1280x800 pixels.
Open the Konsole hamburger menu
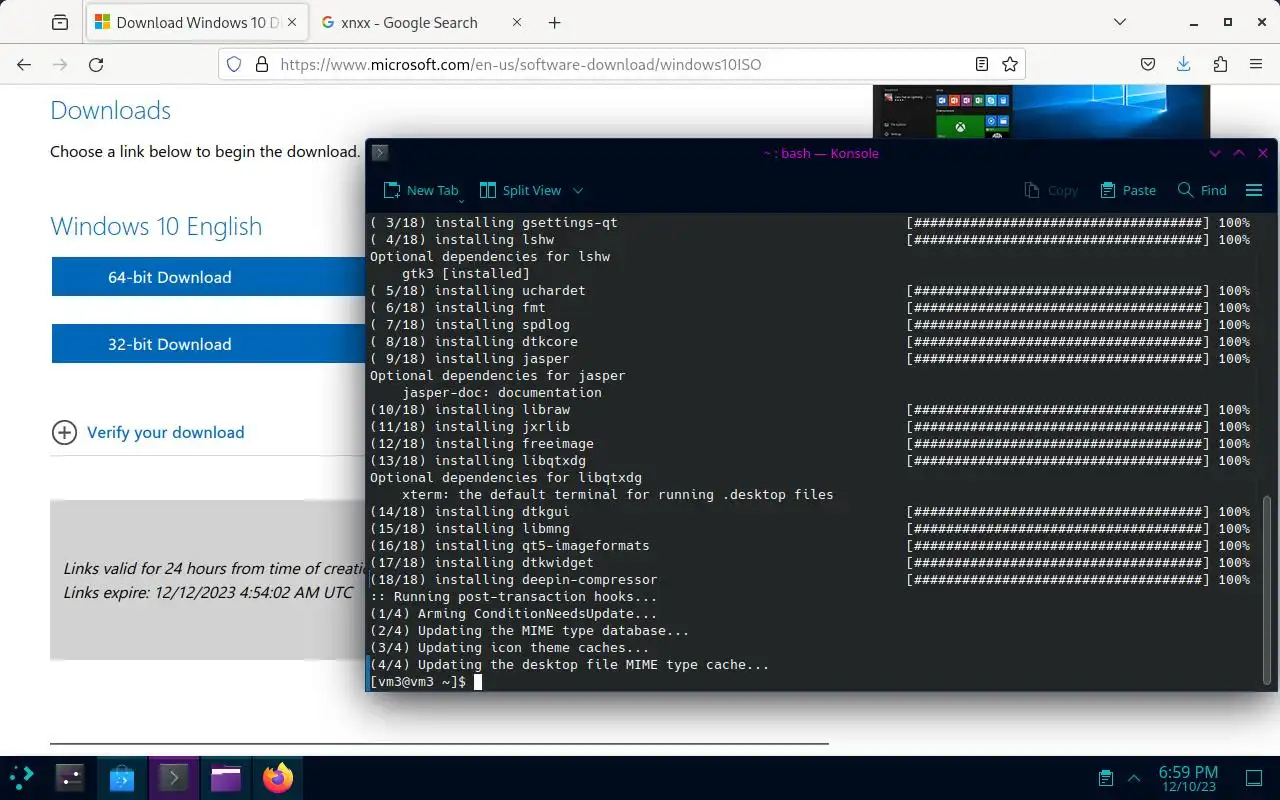click(x=1254, y=190)
